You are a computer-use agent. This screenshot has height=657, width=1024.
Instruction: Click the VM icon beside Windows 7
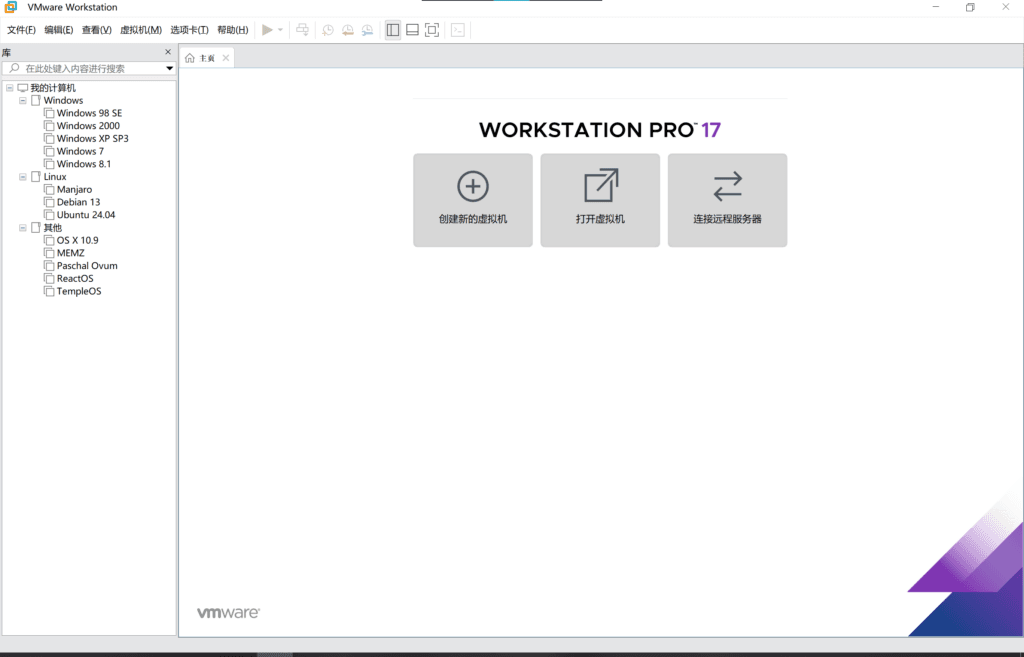point(49,152)
